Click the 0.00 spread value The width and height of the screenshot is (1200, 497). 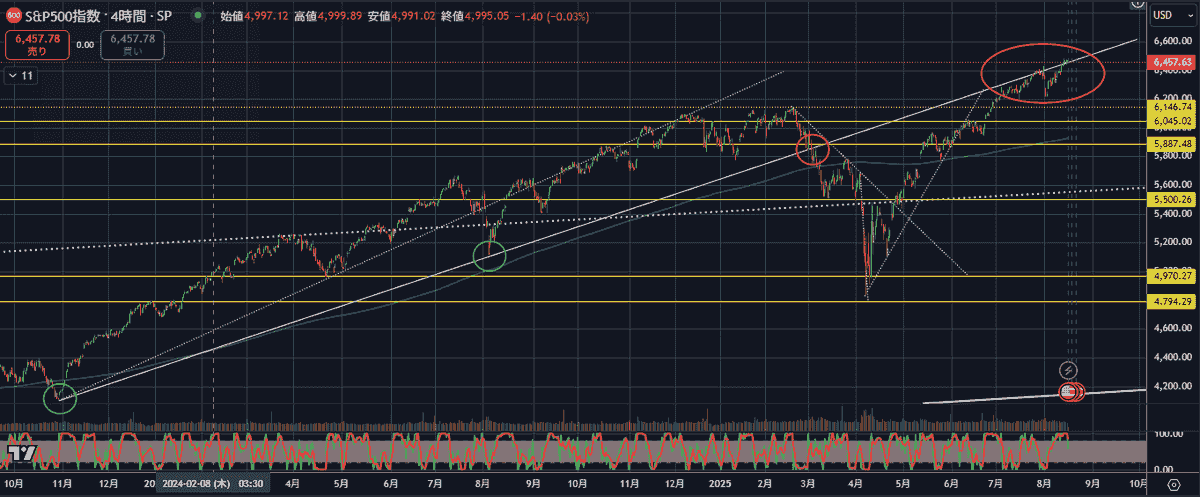(85, 44)
